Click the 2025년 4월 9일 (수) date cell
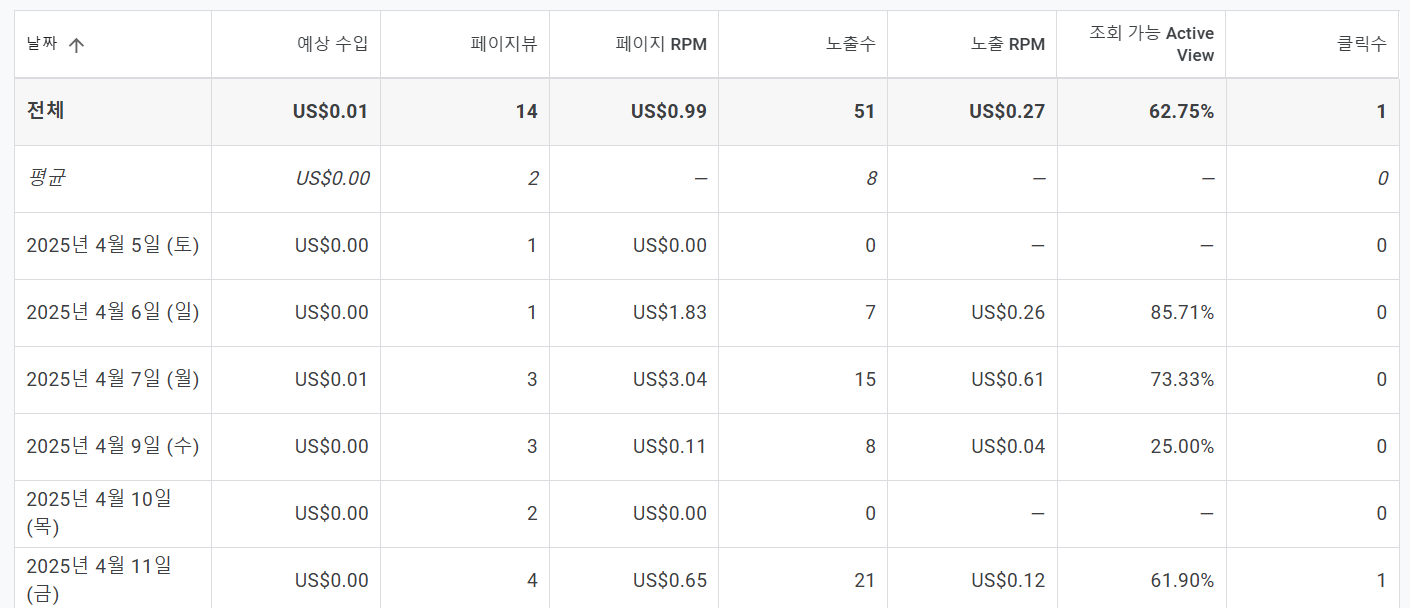This screenshot has height=608, width=1410. coord(113,446)
